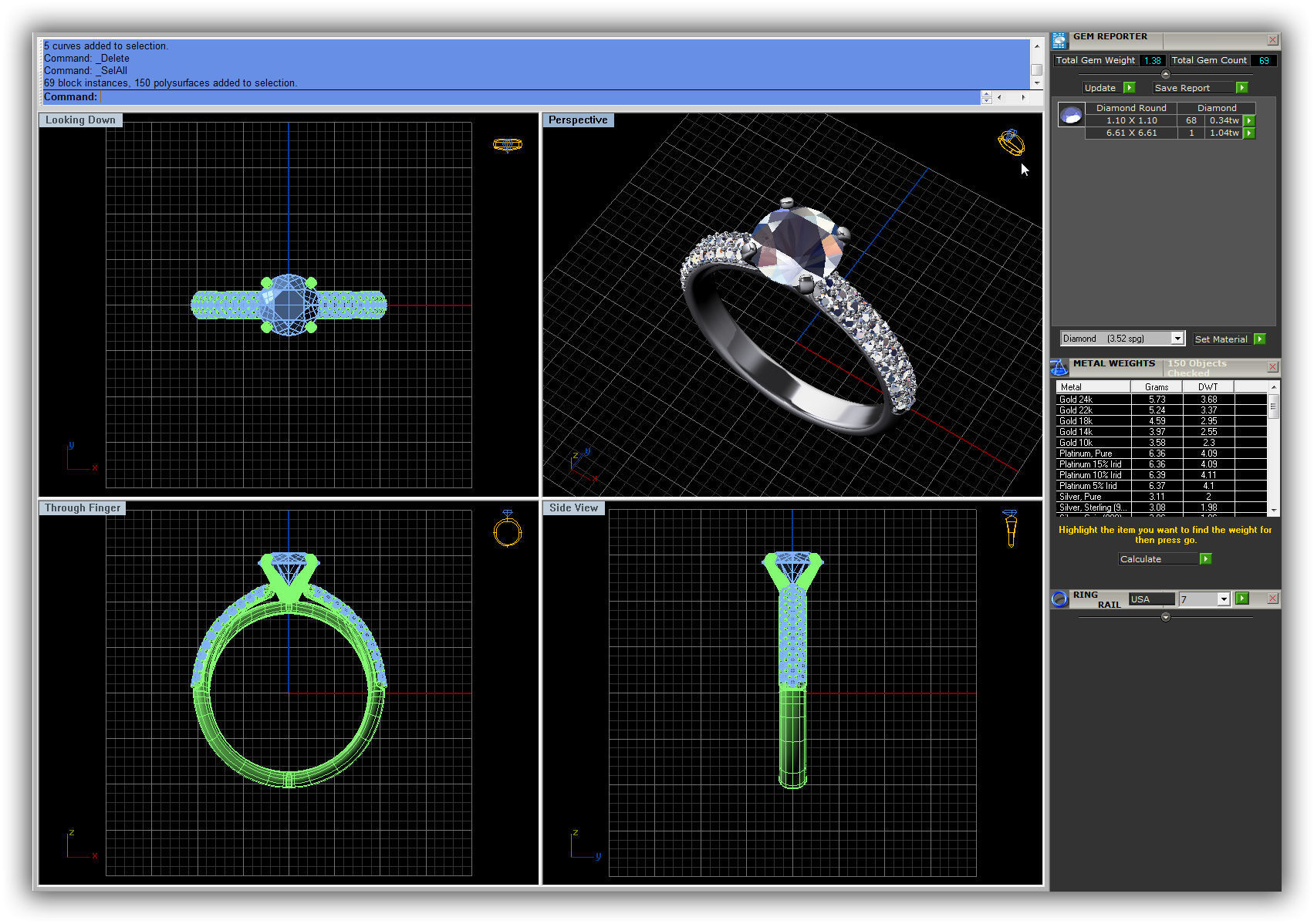Click the command line stepper arrows
Viewport: 1314px width, 924px height.
point(986,97)
